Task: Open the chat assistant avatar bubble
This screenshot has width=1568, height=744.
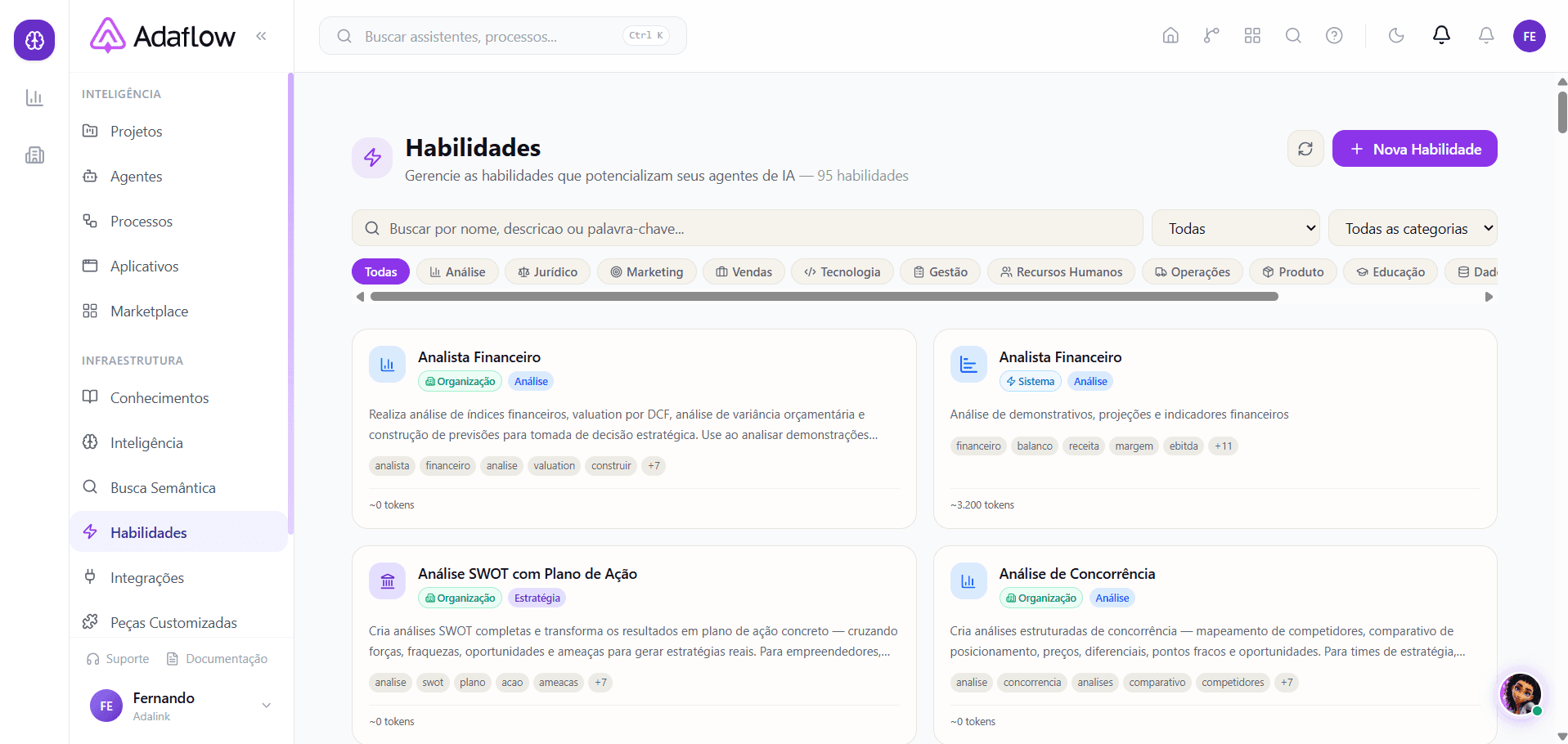Action: pos(1521,693)
